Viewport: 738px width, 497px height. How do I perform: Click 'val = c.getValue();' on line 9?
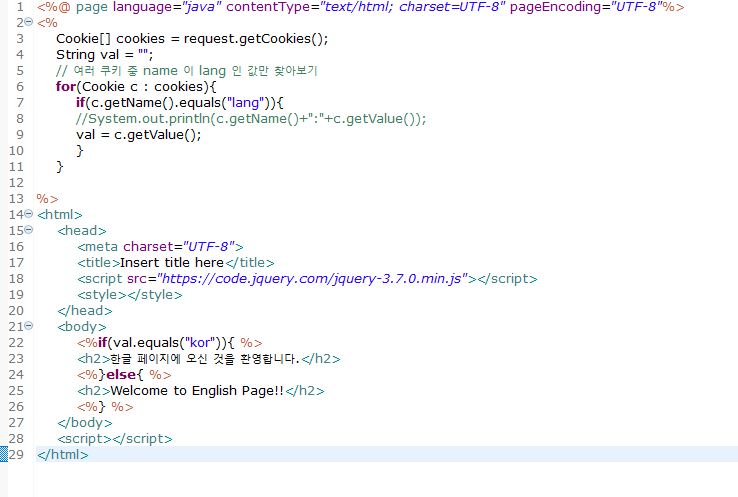click(x=139, y=135)
